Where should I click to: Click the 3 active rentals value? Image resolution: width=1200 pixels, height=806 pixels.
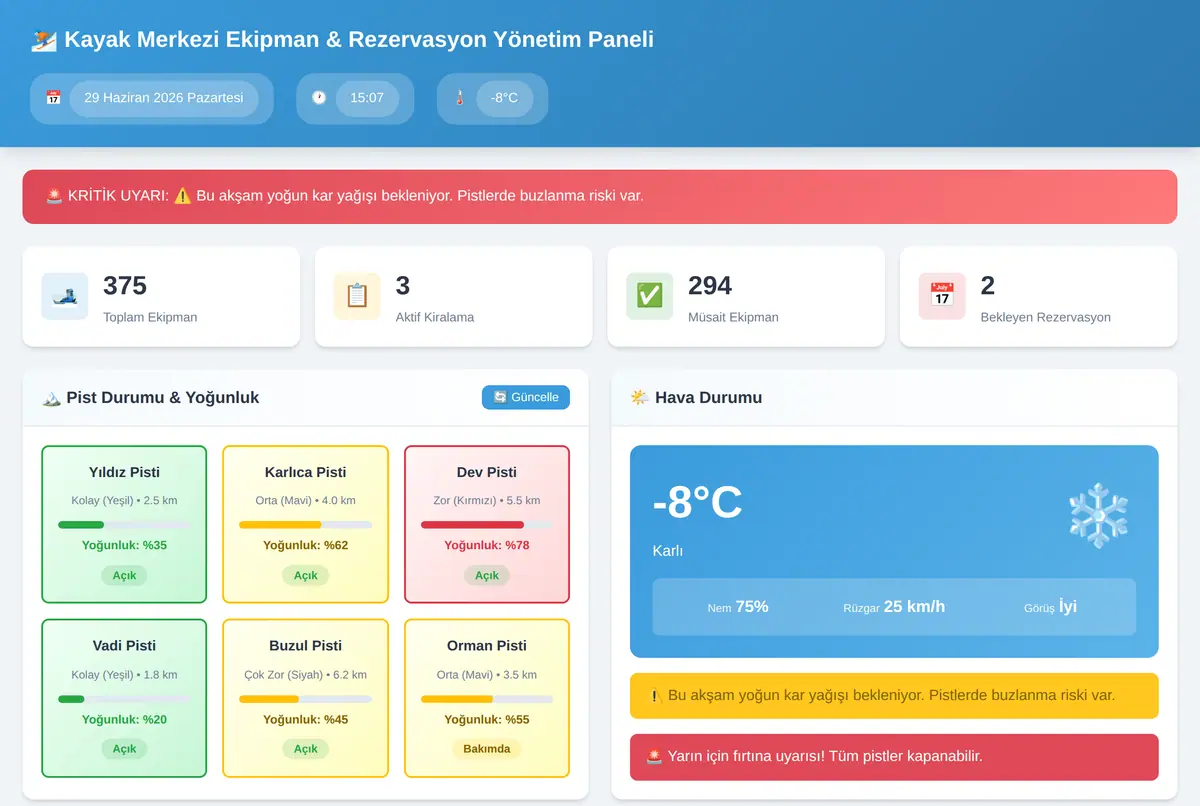click(x=403, y=286)
